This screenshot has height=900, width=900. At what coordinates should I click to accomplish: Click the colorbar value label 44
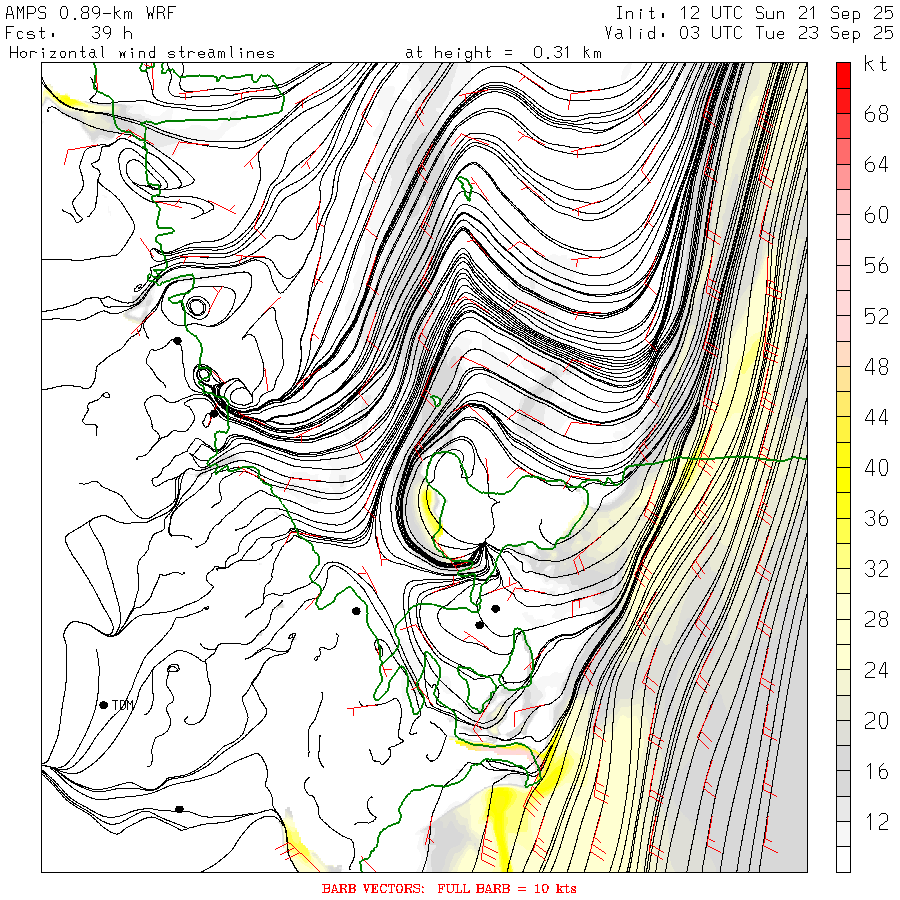tap(876, 417)
